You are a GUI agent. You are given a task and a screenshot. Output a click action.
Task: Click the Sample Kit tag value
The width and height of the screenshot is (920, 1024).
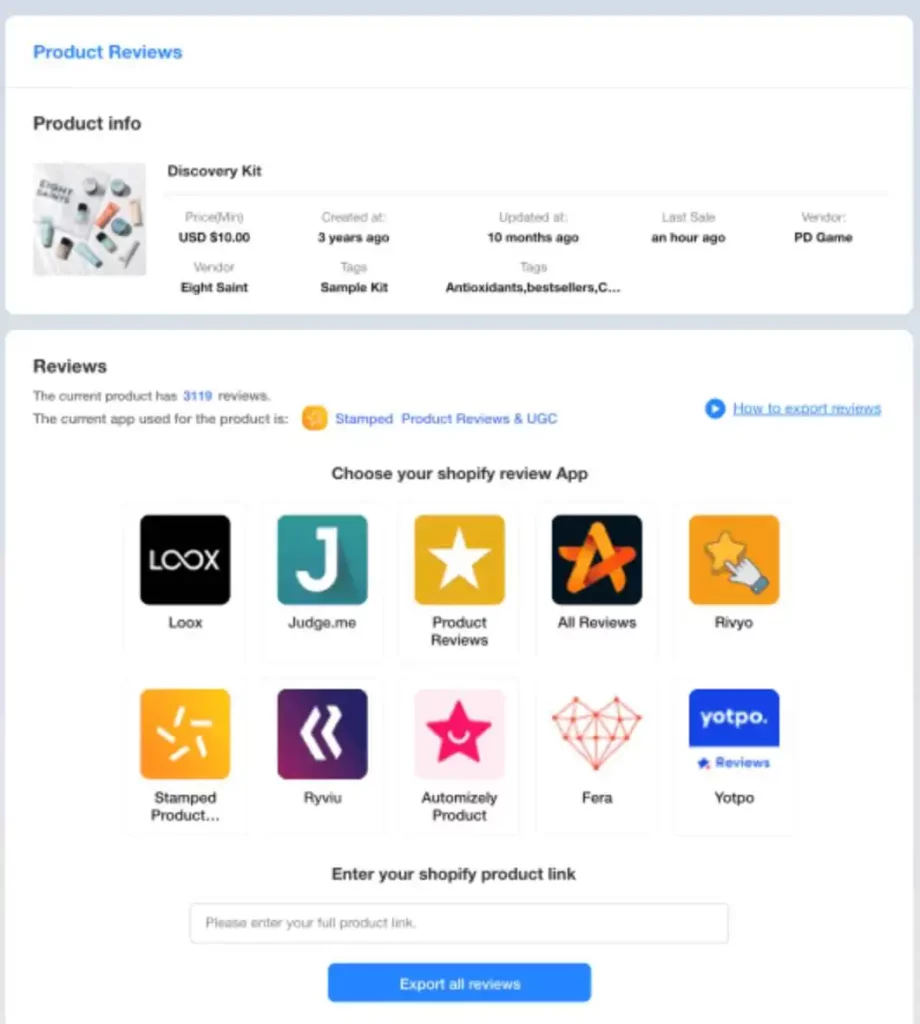click(x=354, y=287)
